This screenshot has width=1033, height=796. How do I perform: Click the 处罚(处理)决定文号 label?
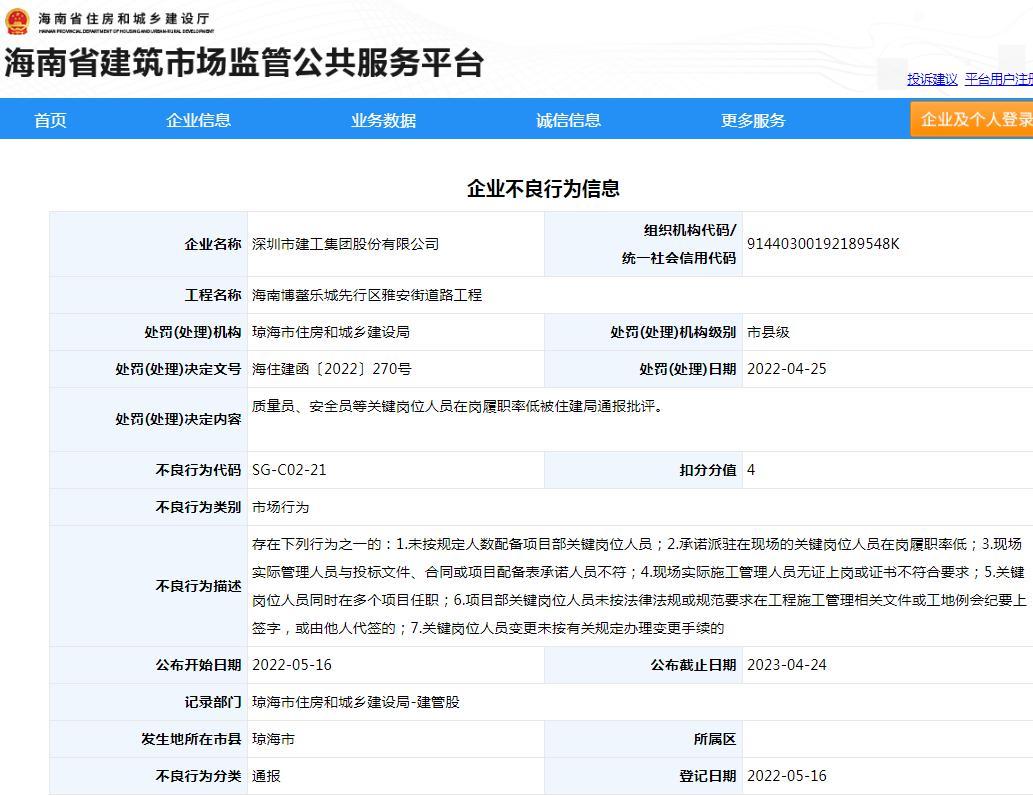pos(178,368)
